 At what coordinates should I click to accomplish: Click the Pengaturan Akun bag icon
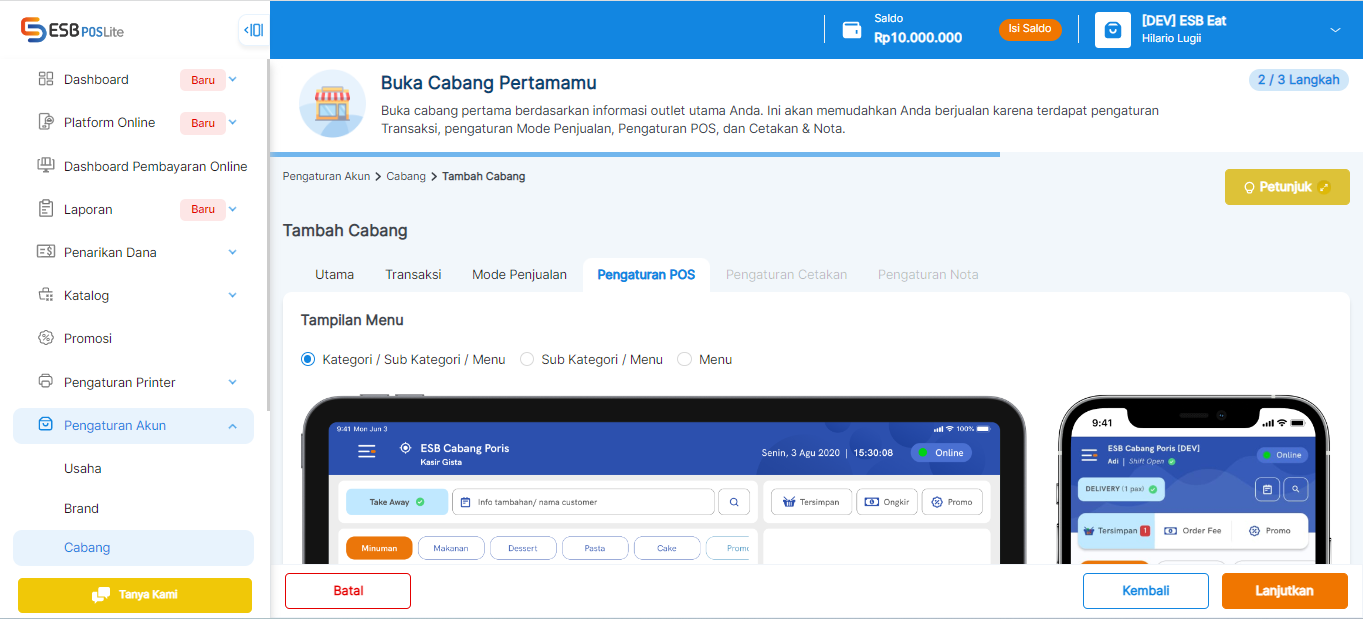point(45,425)
